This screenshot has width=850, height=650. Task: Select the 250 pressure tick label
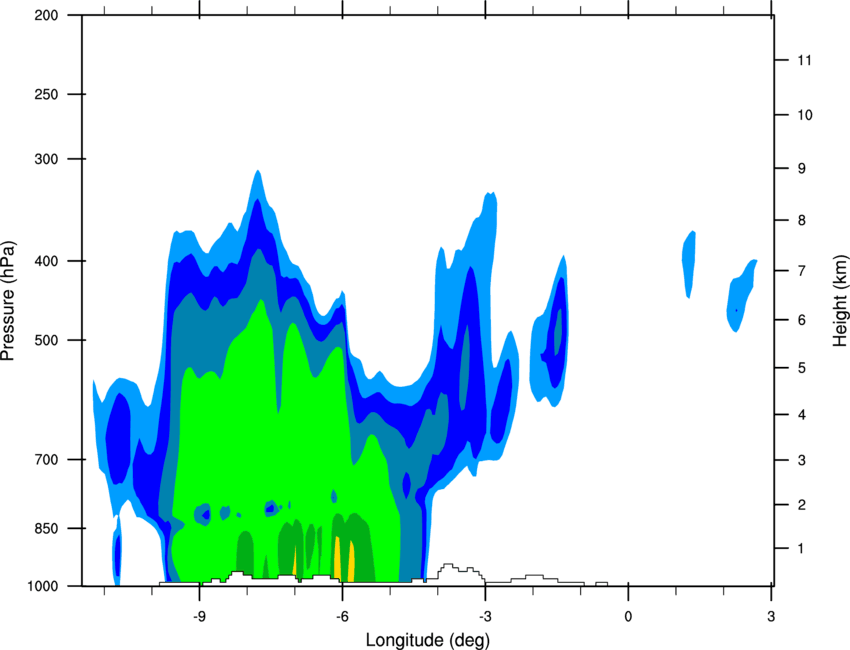tap(46, 94)
